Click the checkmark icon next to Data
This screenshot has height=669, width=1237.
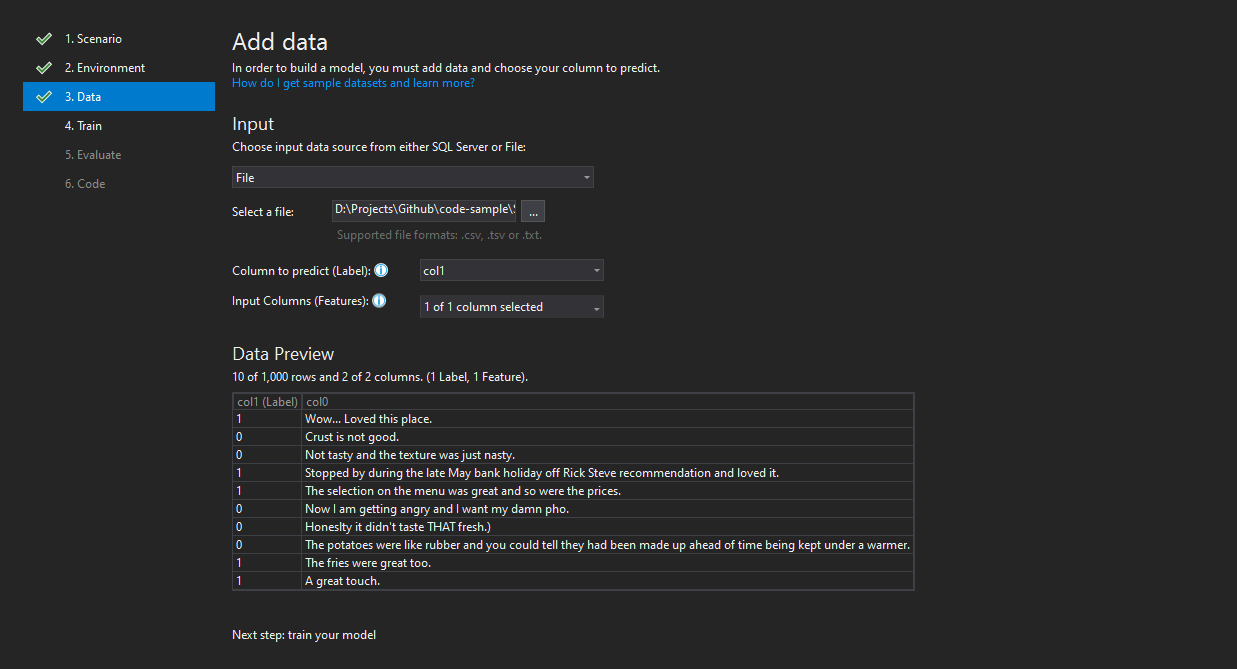[x=43, y=97]
